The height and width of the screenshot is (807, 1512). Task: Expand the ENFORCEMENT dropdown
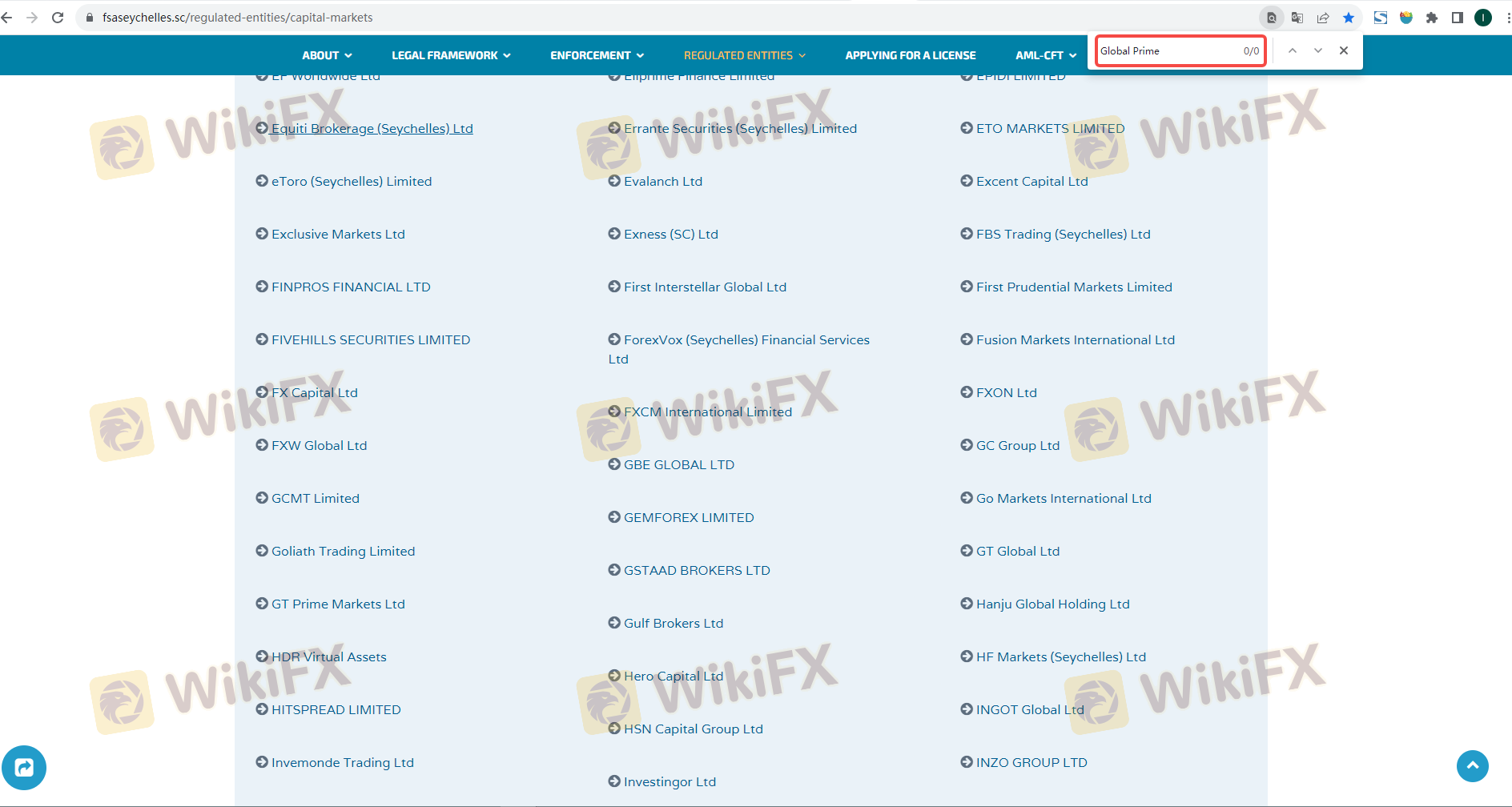click(x=597, y=55)
